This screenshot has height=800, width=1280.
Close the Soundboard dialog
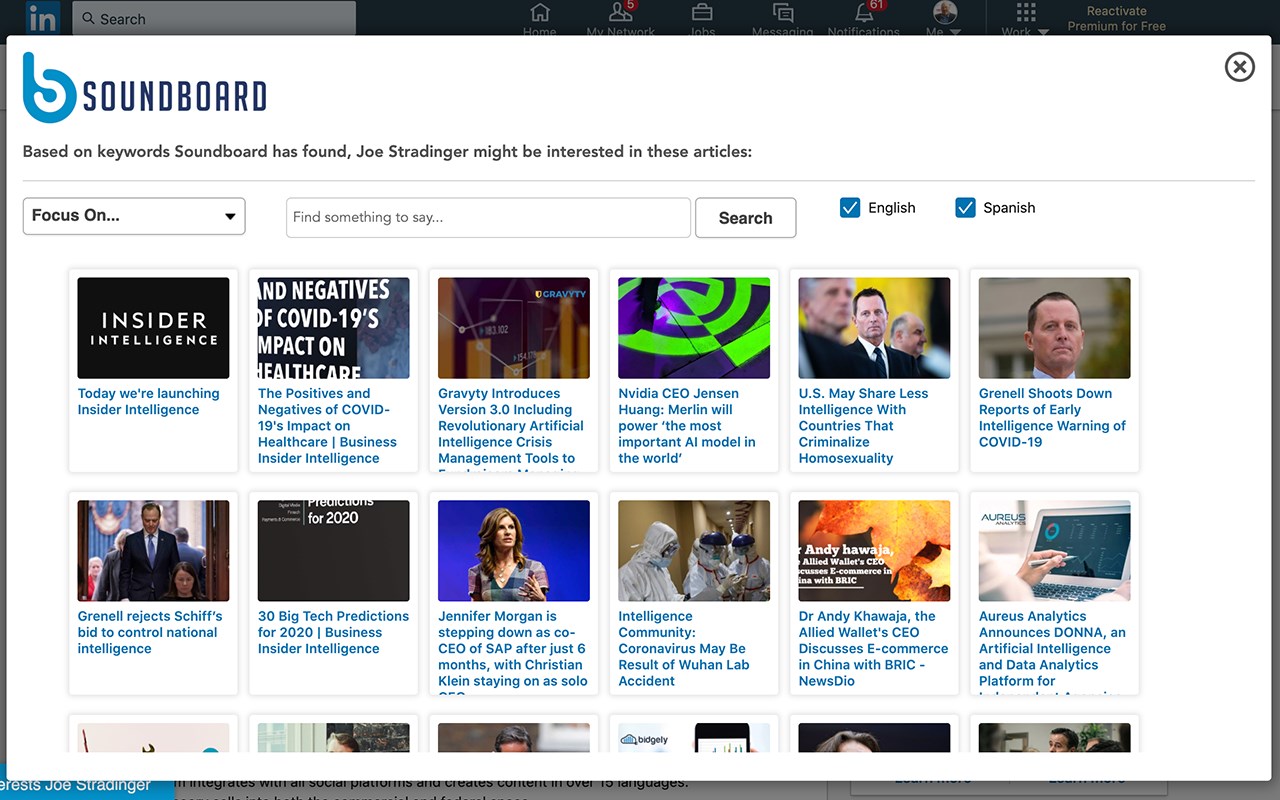[1240, 67]
